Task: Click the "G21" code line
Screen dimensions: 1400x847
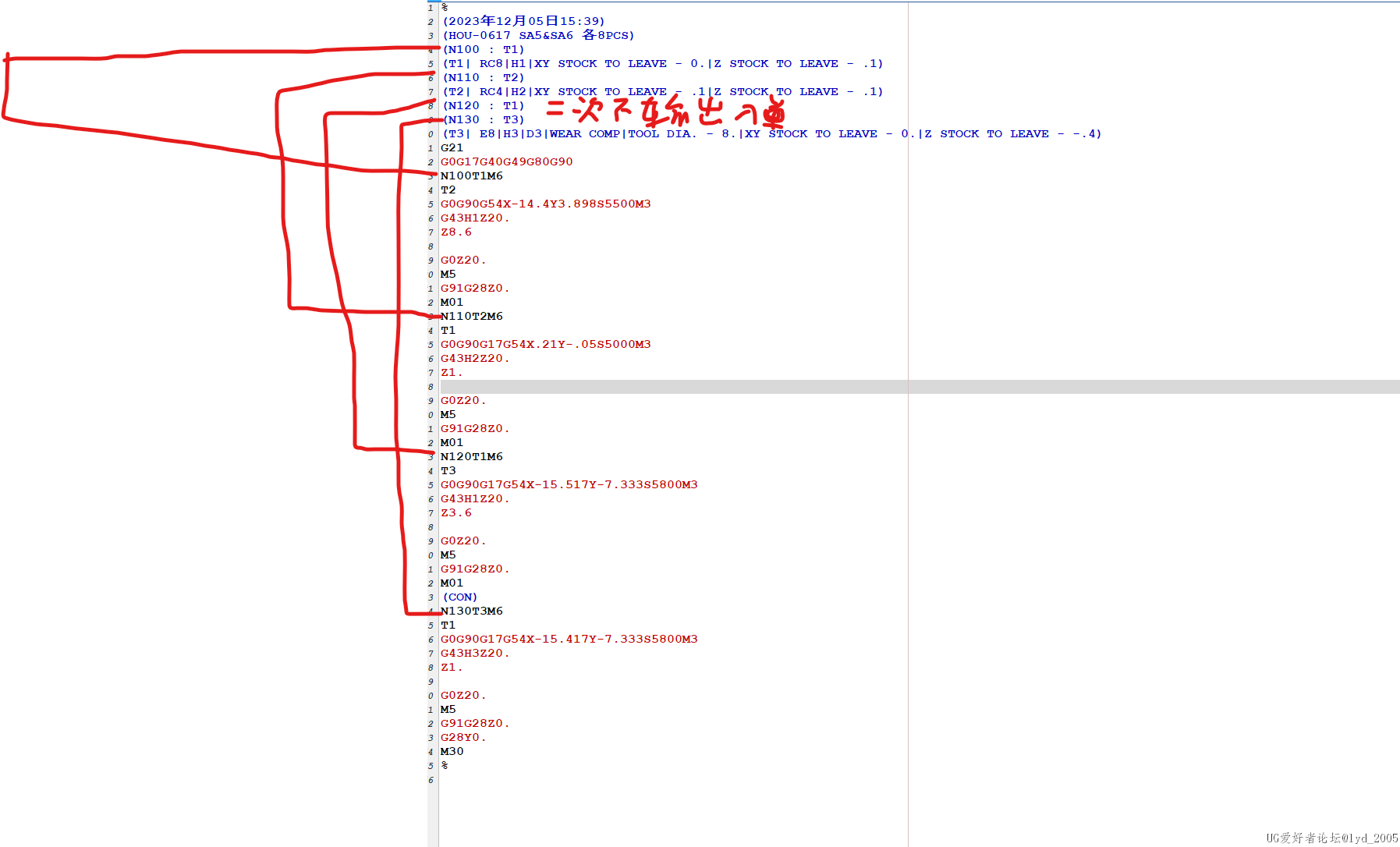Action: click(452, 147)
